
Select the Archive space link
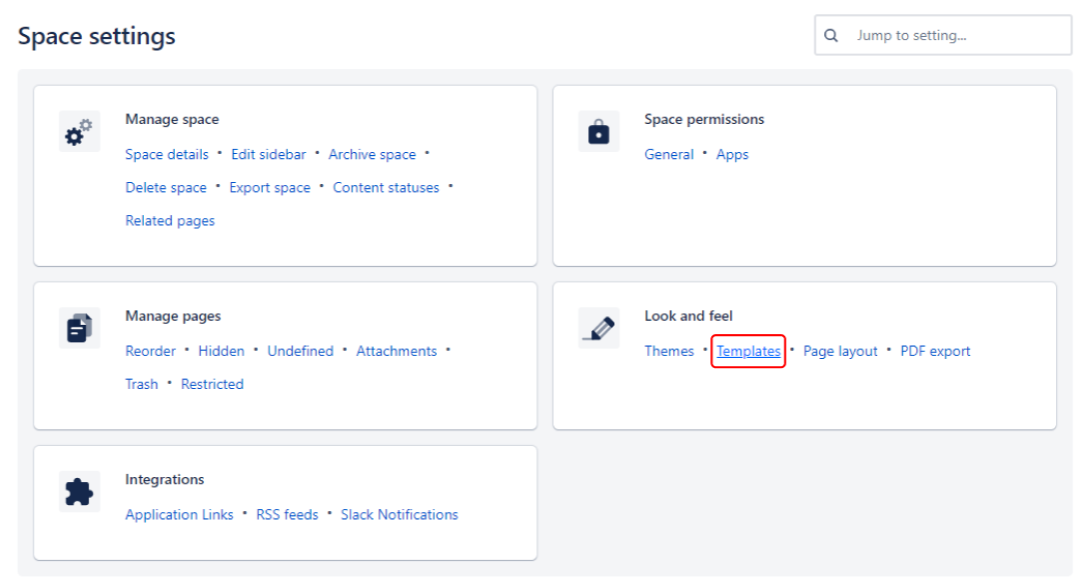click(x=372, y=155)
